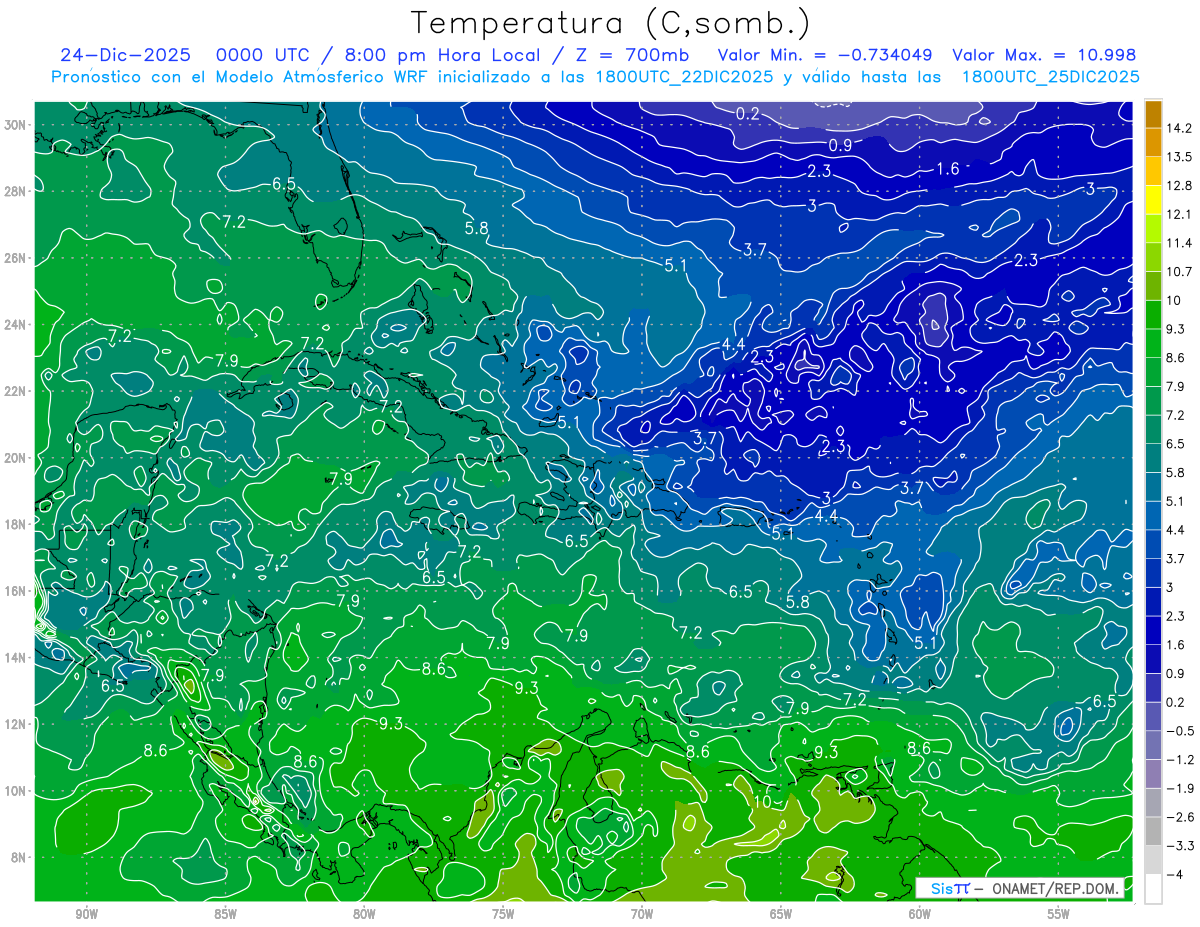The height and width of the screenshot is (927, 1200).
Task: Click the "20N" latitude axis label
Action: click(x=17, y=458)
